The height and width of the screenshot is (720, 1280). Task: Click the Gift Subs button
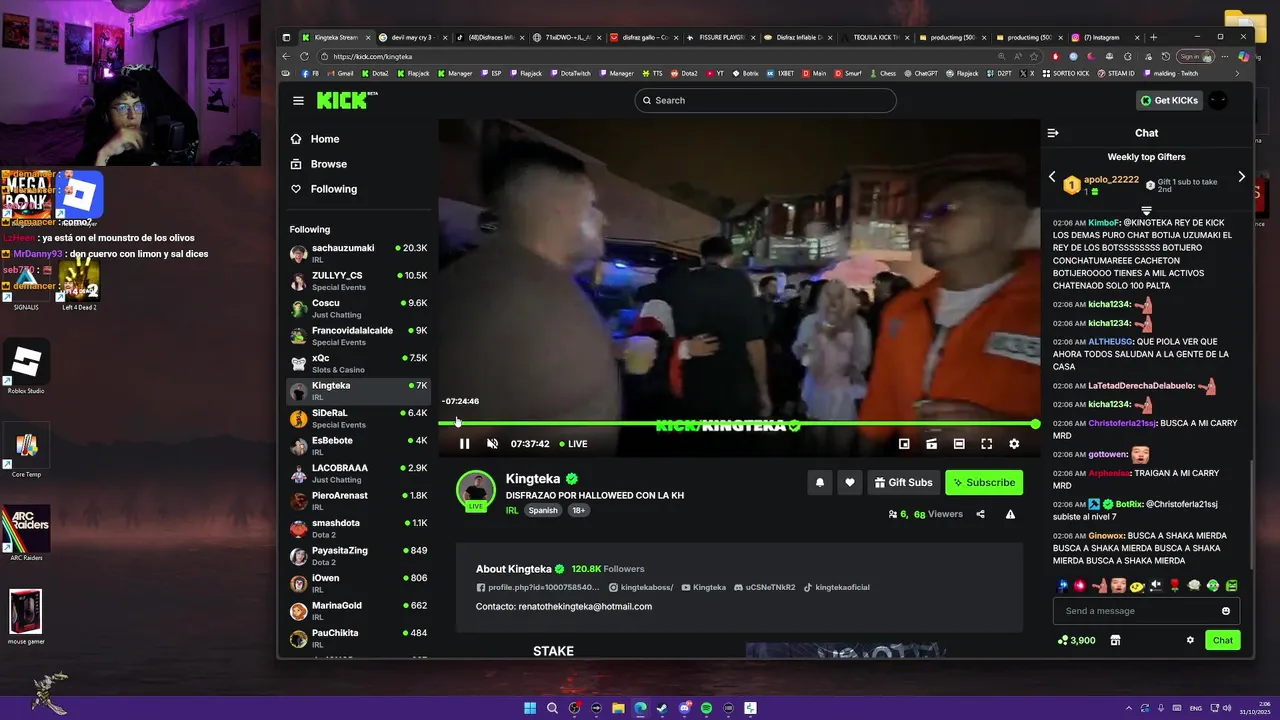click(x=903, y=483)
